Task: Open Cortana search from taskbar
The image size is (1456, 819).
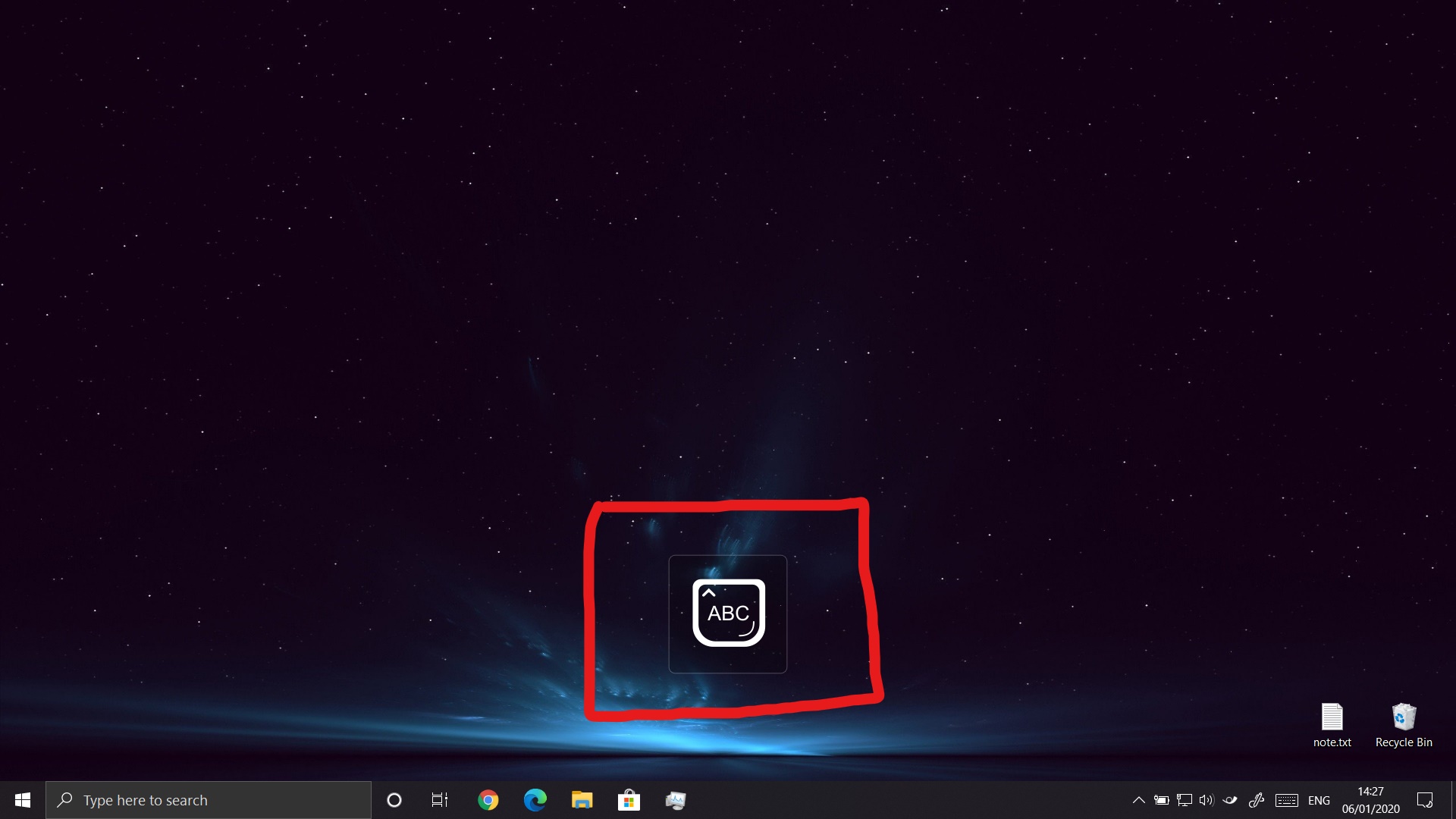Action: coord(394,800)
